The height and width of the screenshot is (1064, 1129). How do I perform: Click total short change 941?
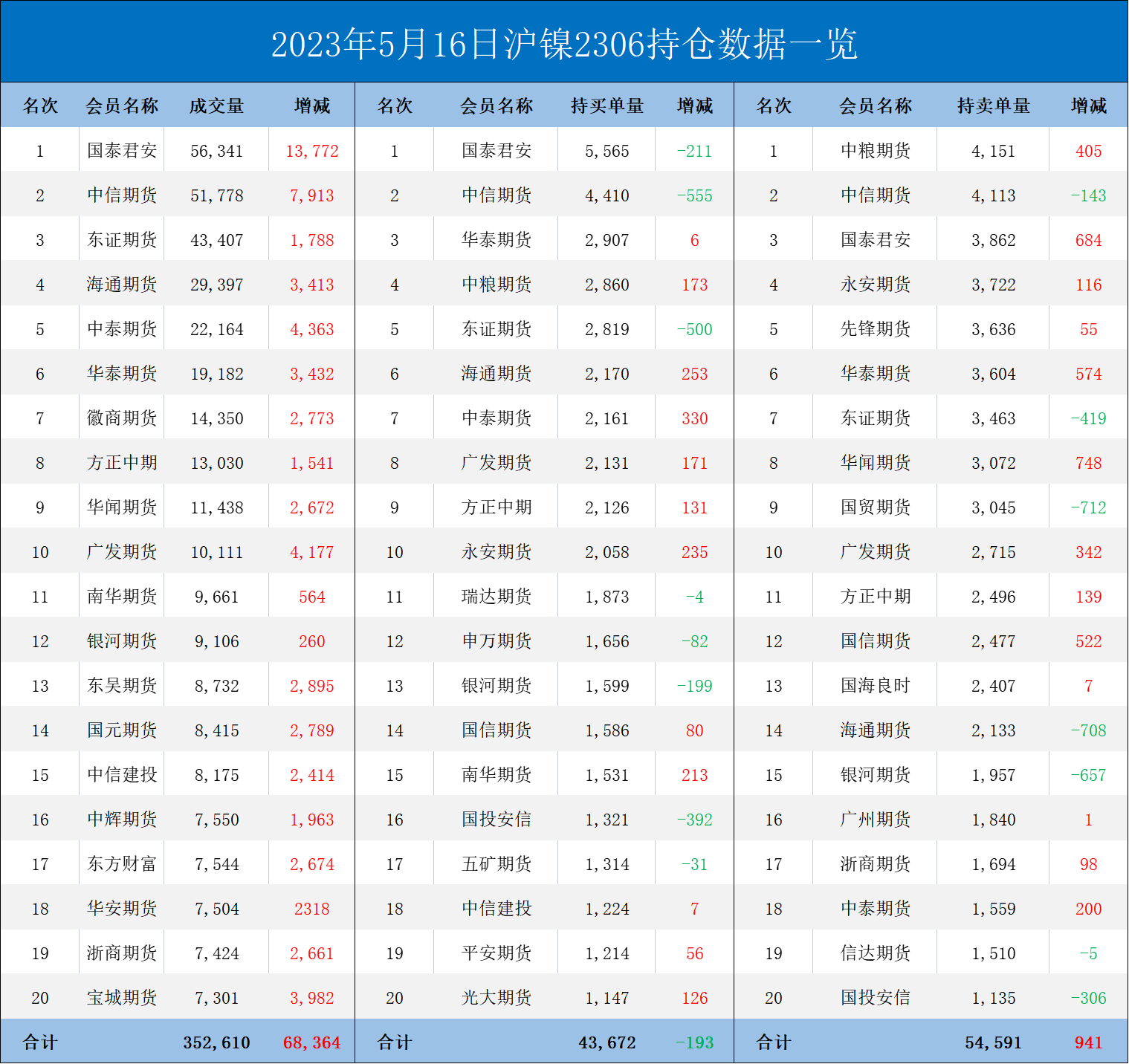click(1089, 1042)
